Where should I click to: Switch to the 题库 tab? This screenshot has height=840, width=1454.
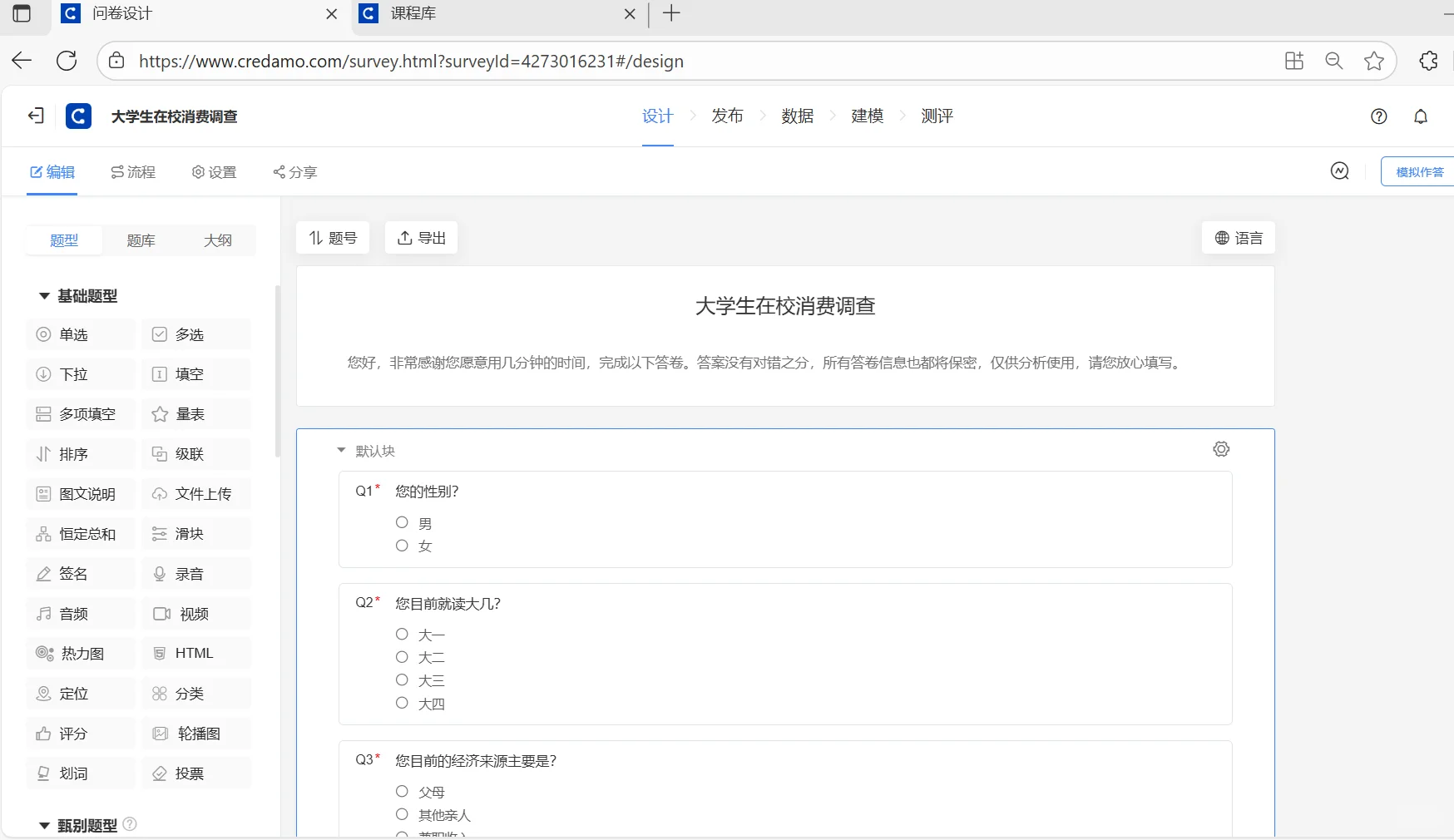click(141, 240)
